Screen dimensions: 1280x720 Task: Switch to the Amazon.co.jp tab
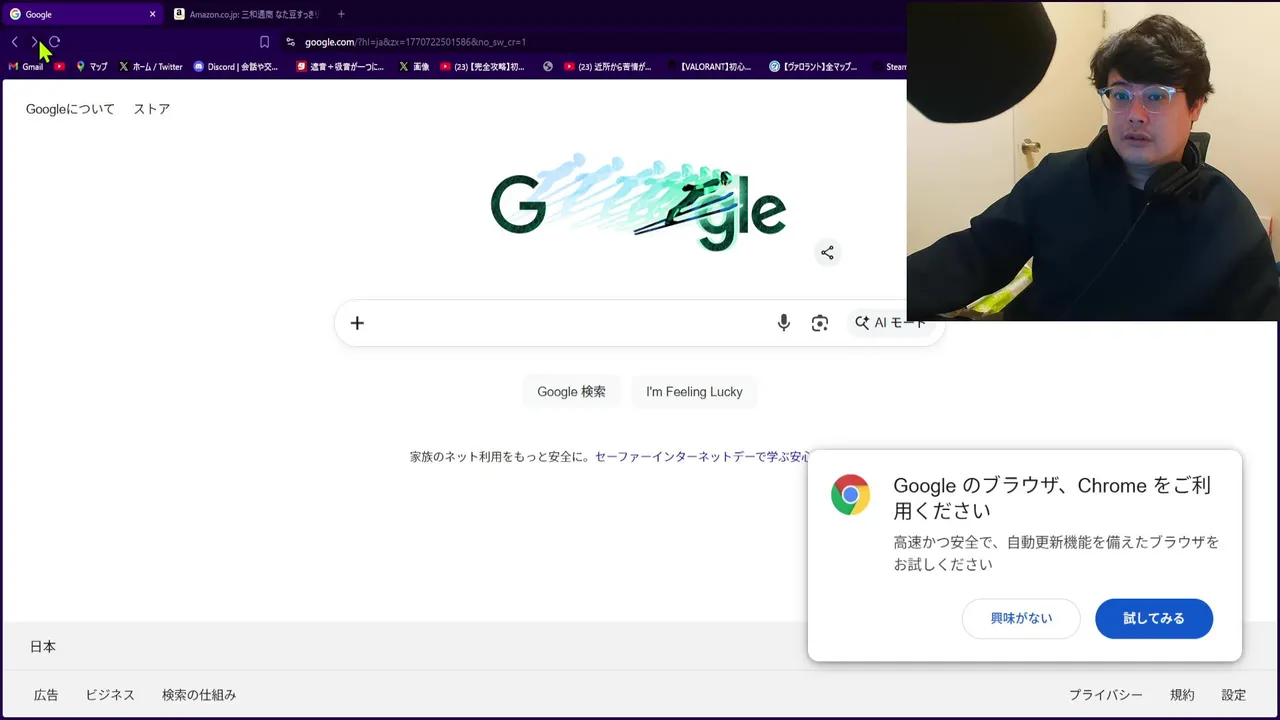(246, 14)
